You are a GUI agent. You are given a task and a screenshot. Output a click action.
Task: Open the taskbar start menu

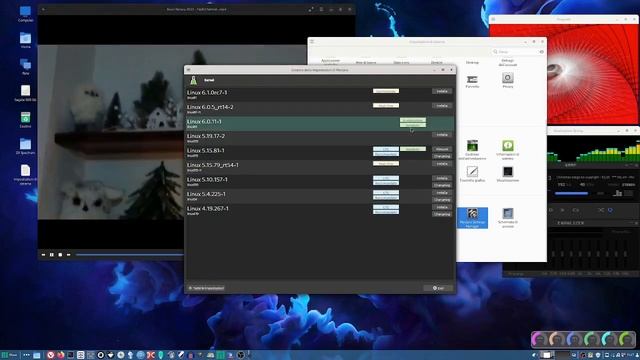10,355
